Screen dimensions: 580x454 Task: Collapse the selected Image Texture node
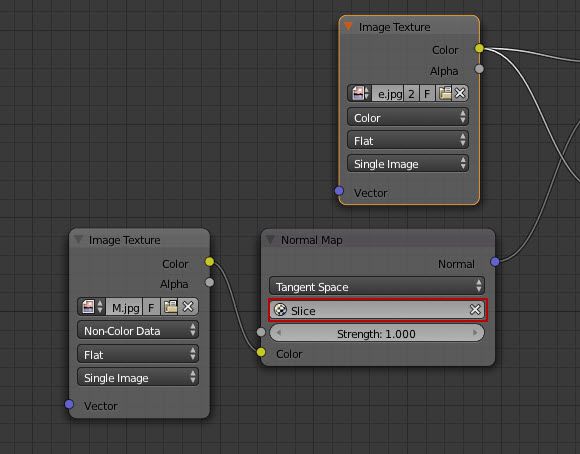click(348, 26)
